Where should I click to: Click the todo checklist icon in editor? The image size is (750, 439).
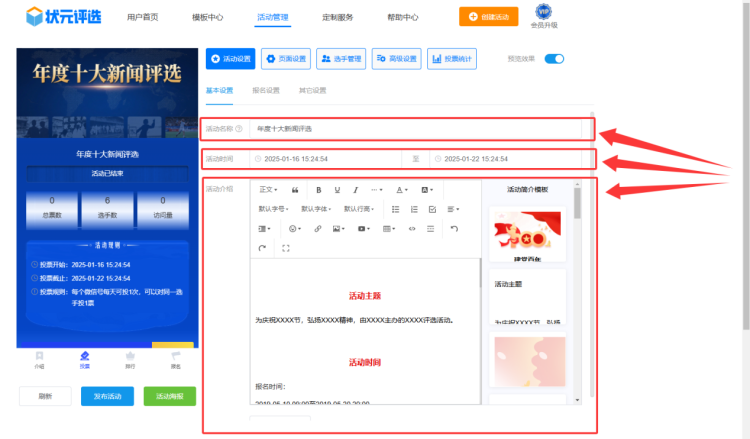tap(432, 209)
